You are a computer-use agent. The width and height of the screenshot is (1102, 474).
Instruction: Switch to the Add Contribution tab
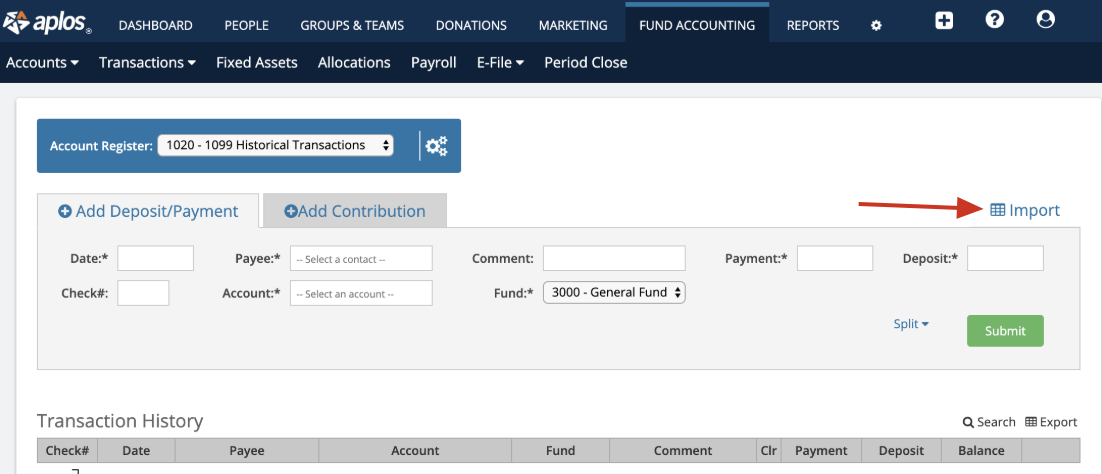tap(354, 211)
